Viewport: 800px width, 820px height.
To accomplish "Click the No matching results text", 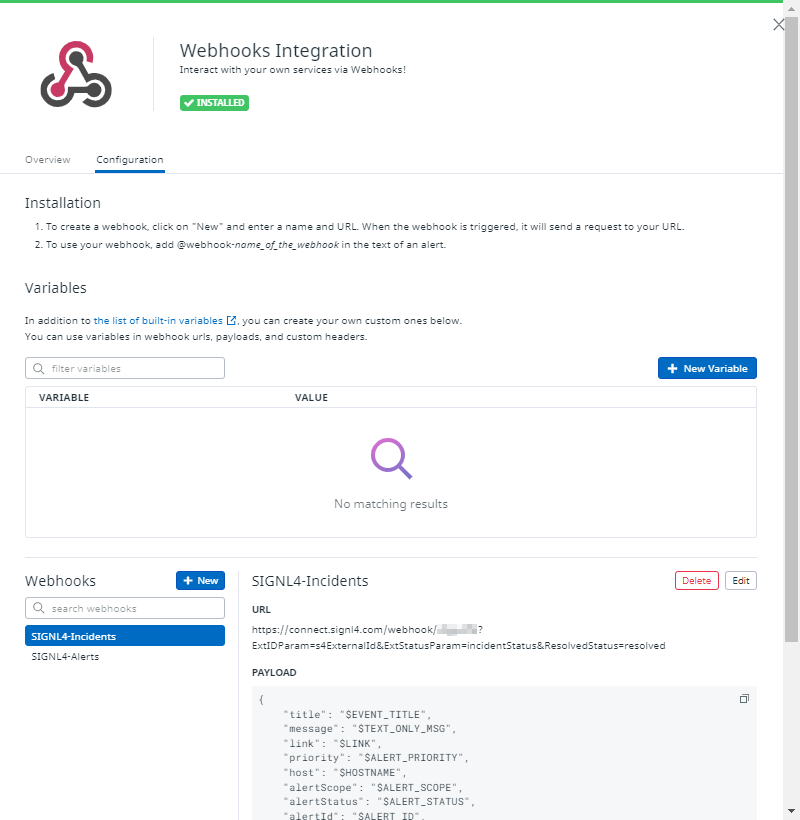I will 391,504.
